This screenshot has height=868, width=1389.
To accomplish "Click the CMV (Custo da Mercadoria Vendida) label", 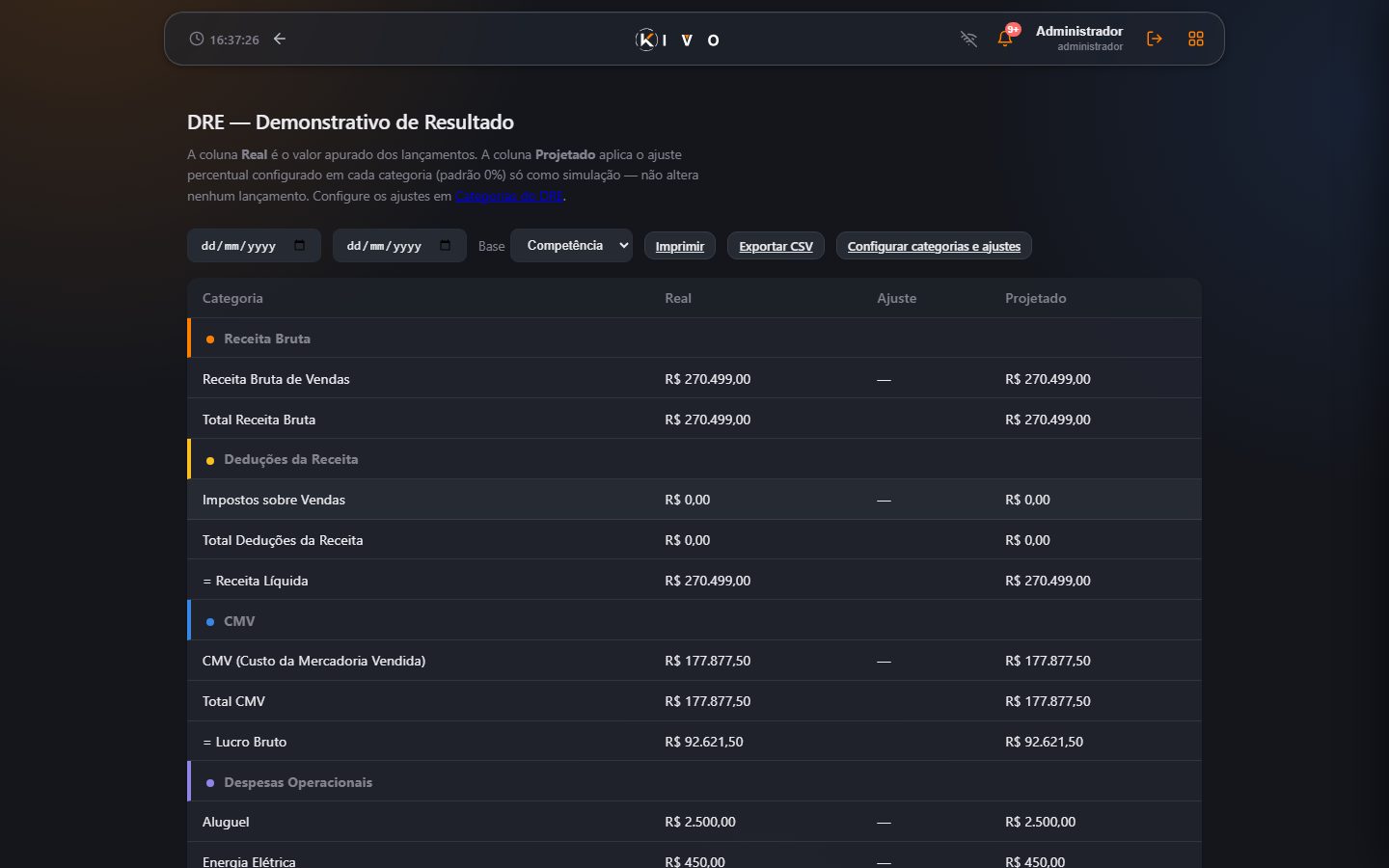I will (x=313, y=661).
